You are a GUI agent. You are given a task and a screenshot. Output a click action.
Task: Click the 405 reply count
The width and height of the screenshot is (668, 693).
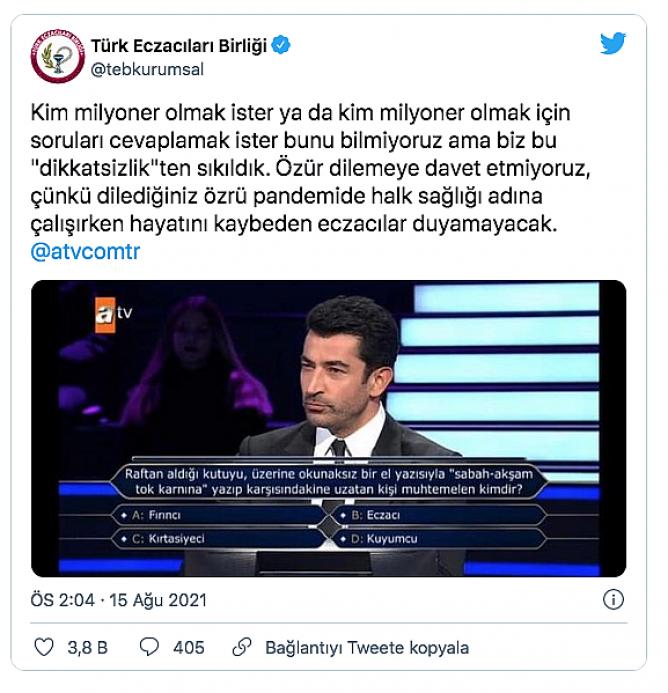pos(189,647)
